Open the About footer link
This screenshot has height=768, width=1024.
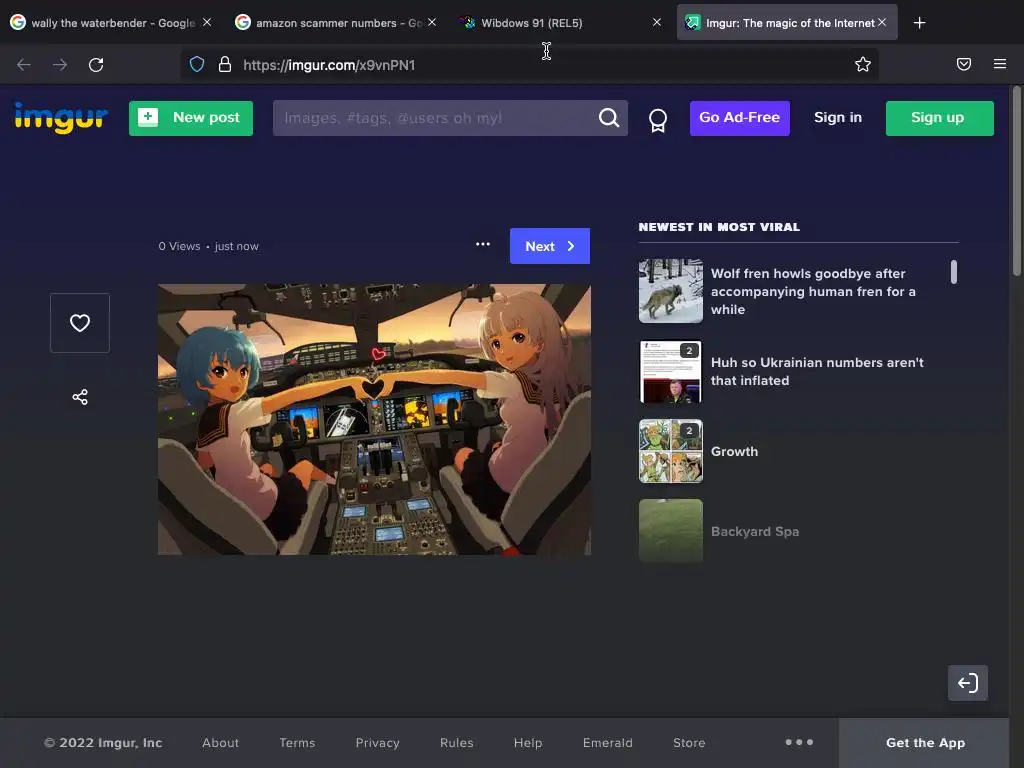click(220, 743)
